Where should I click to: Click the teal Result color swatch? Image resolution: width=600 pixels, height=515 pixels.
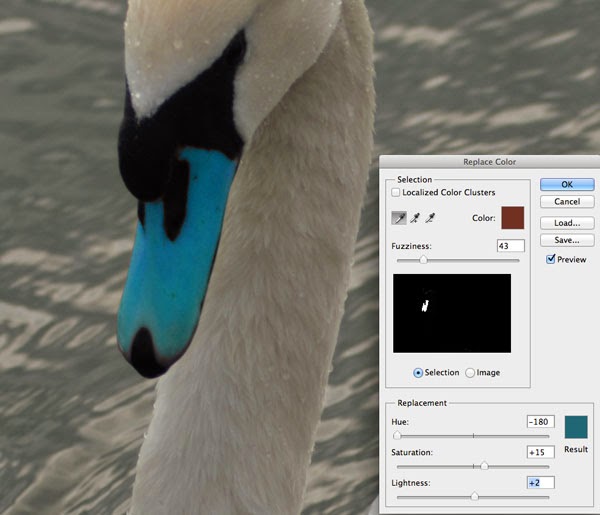tap(576, 427)
